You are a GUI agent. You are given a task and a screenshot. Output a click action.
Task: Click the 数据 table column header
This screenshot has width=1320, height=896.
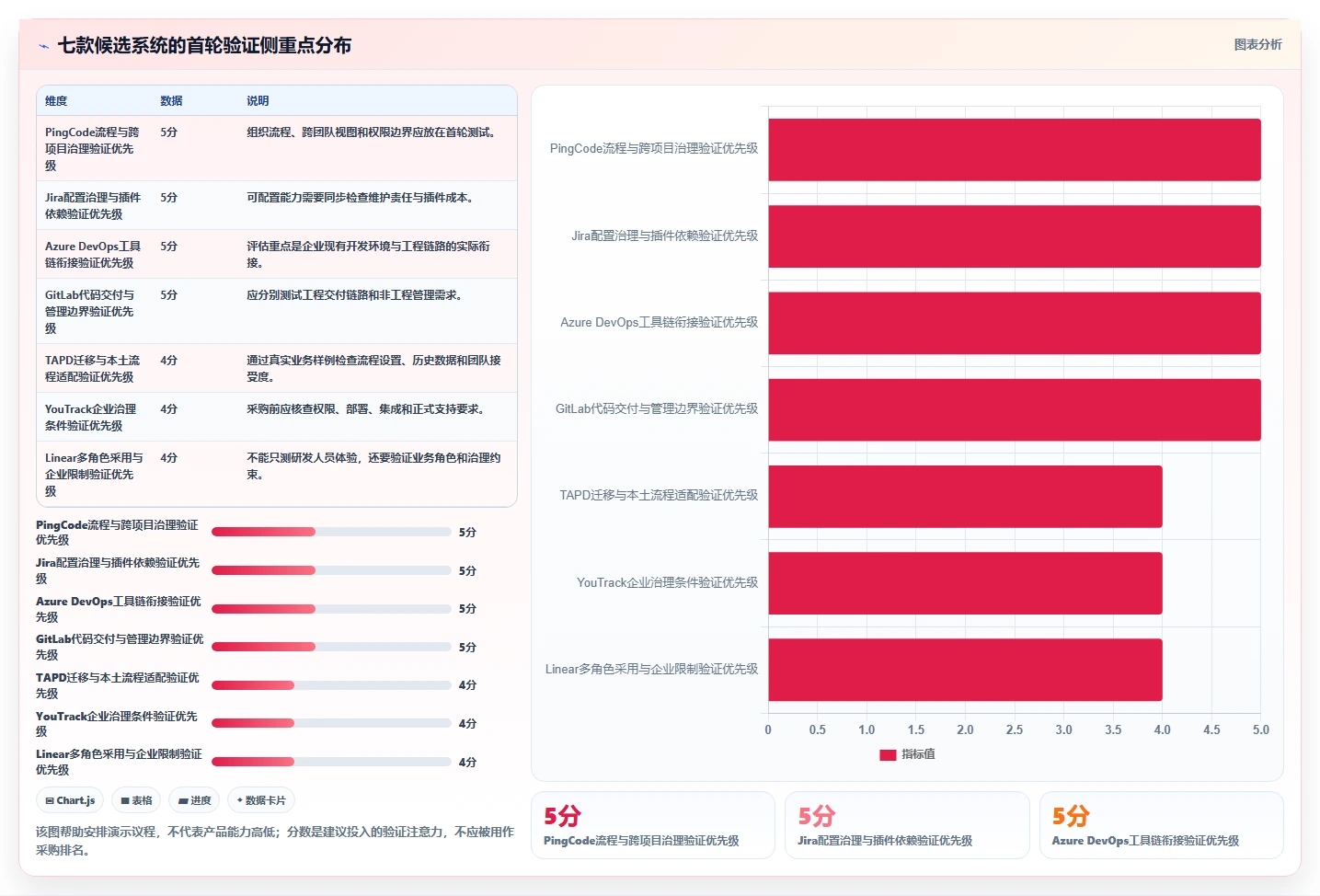tap(171, 101)
